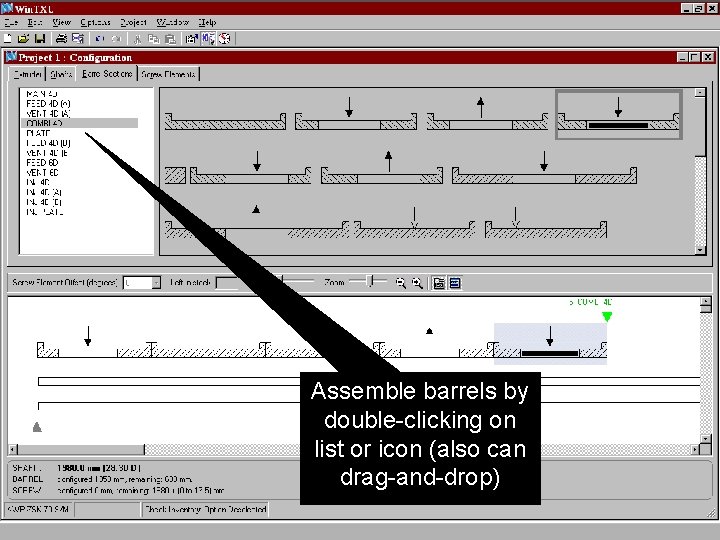Click the Stock Inventory Option status bar text
This screenshot has width=720, height=540.
click(205, 509)
